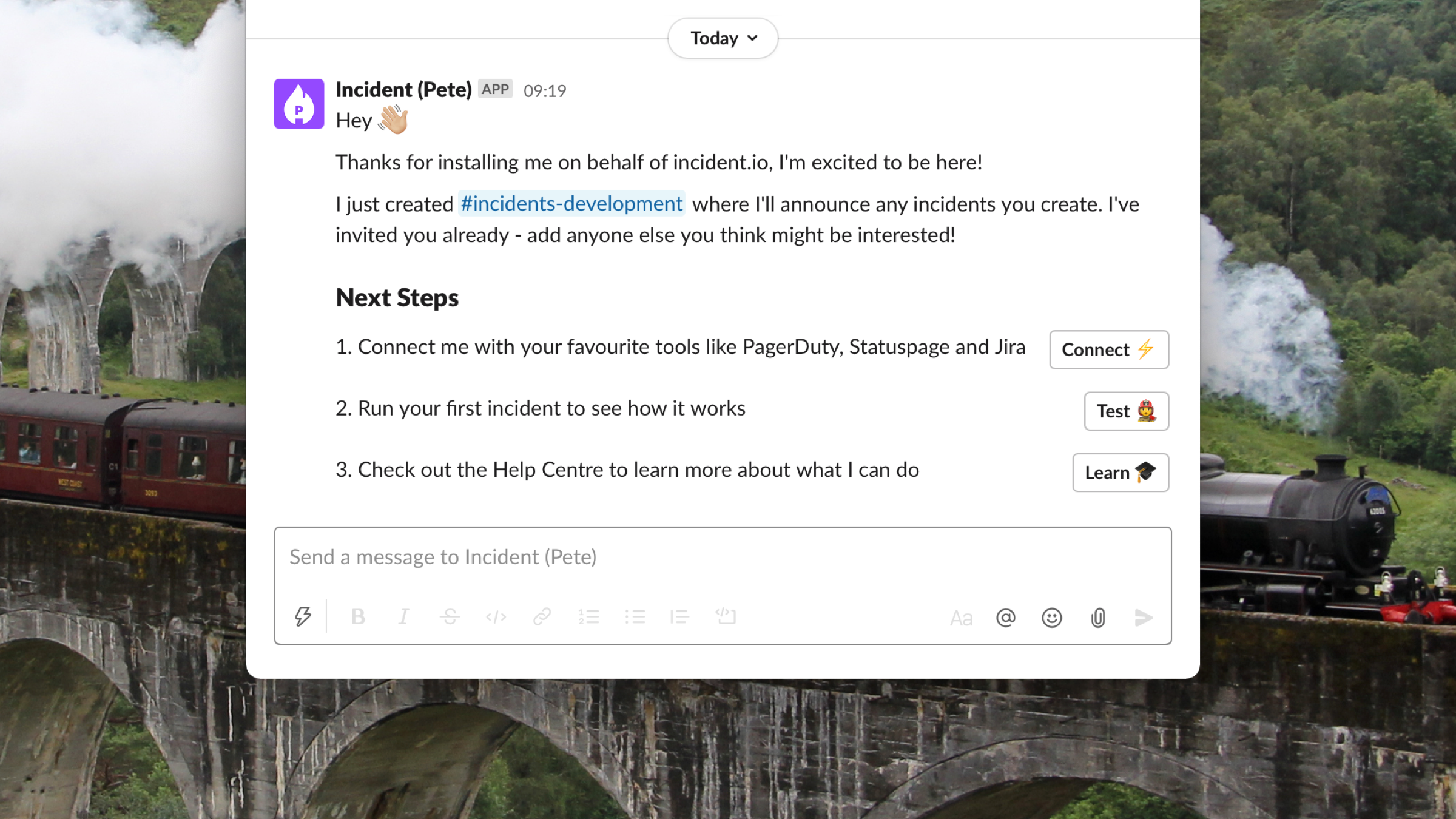Toggle inline code formatting
Image resolution: width=1456 pixels, height=819 pixels.
(x=496, y=617)
